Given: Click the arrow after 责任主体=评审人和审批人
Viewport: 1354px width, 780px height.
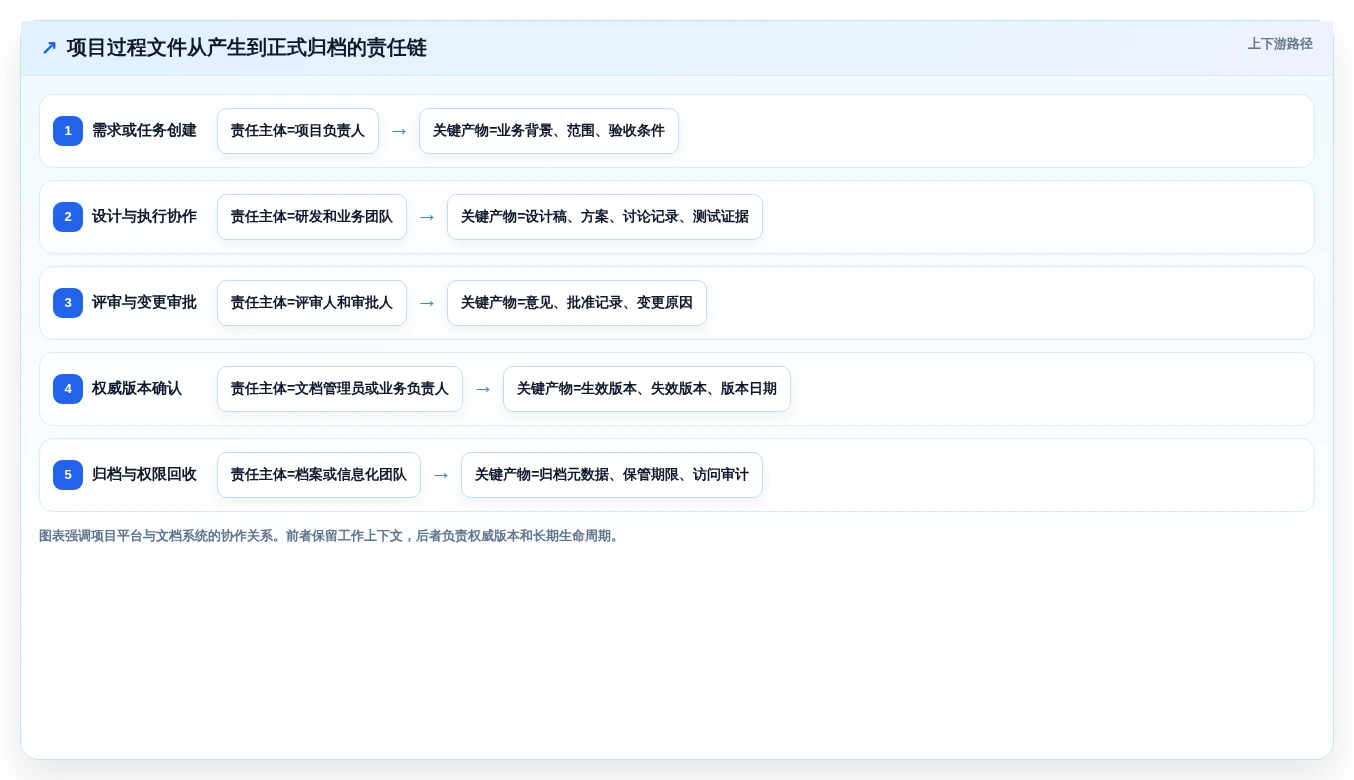Looking at the screenshot, I should point(427,303).
